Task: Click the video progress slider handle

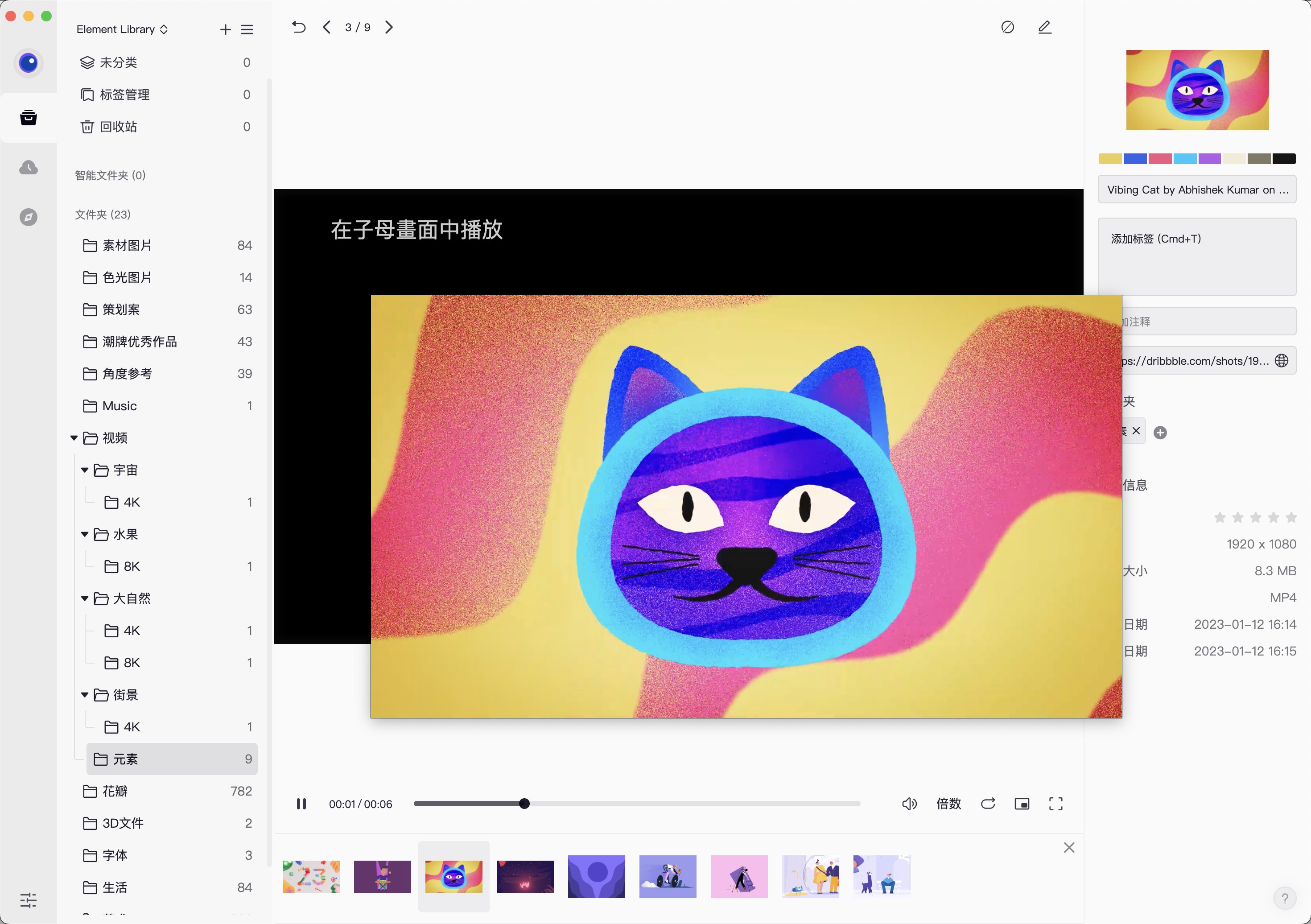Action: click(524, 804)
